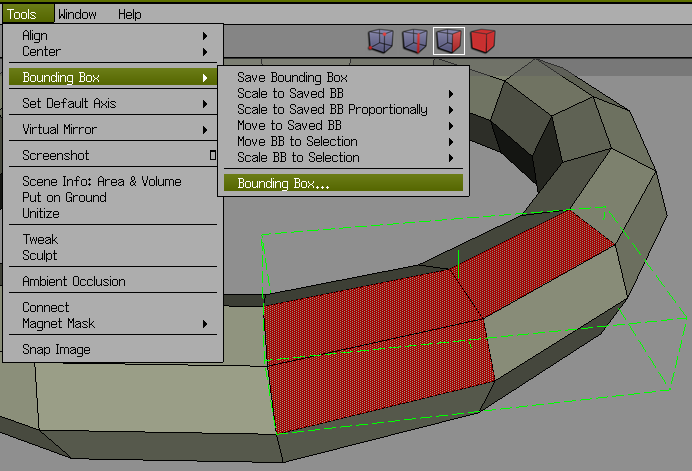Choose Sculpt from the Tools menu
This screenshot has width=692, height=471.
tap(113, 255)
